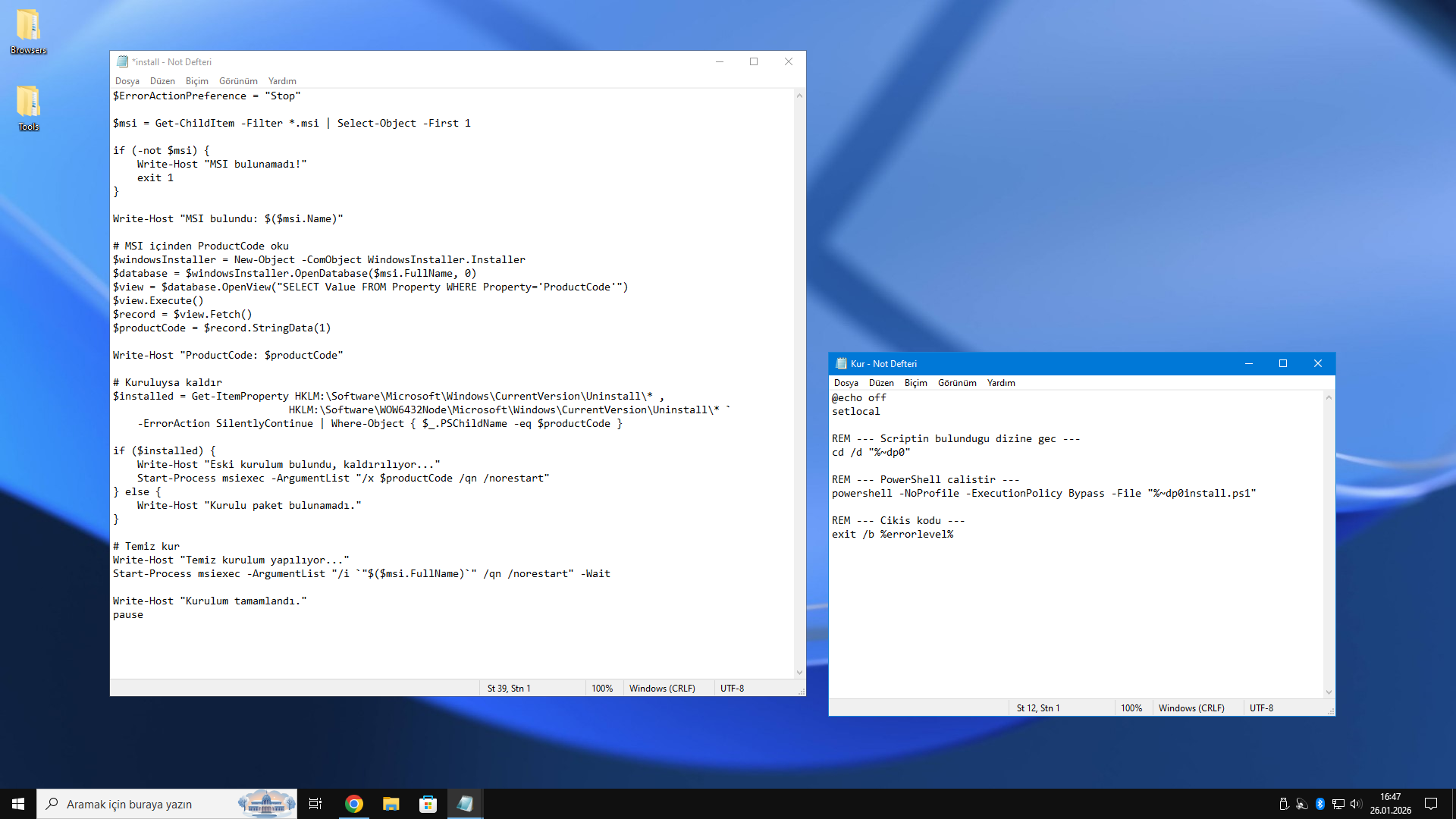
Task: Open network settings tray icon
Action: (1338, 804)
